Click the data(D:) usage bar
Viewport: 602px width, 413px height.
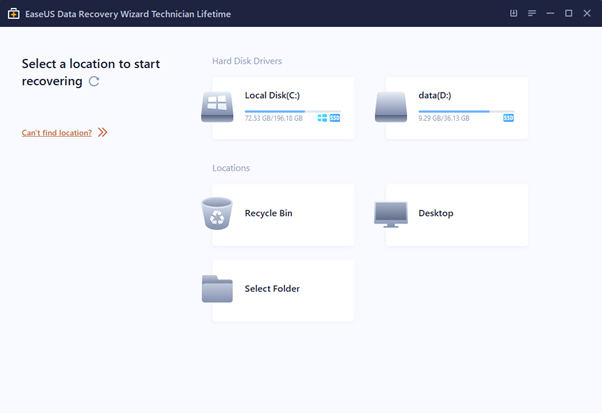point(466,111)
